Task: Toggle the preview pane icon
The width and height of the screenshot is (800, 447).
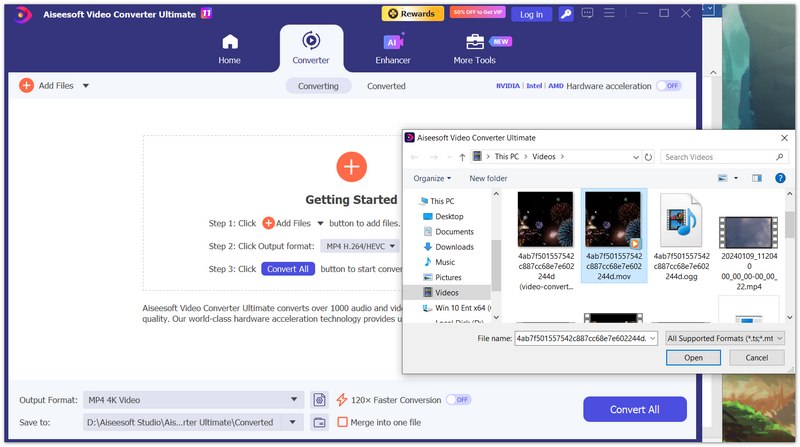Action: click(x=757, y=178)
